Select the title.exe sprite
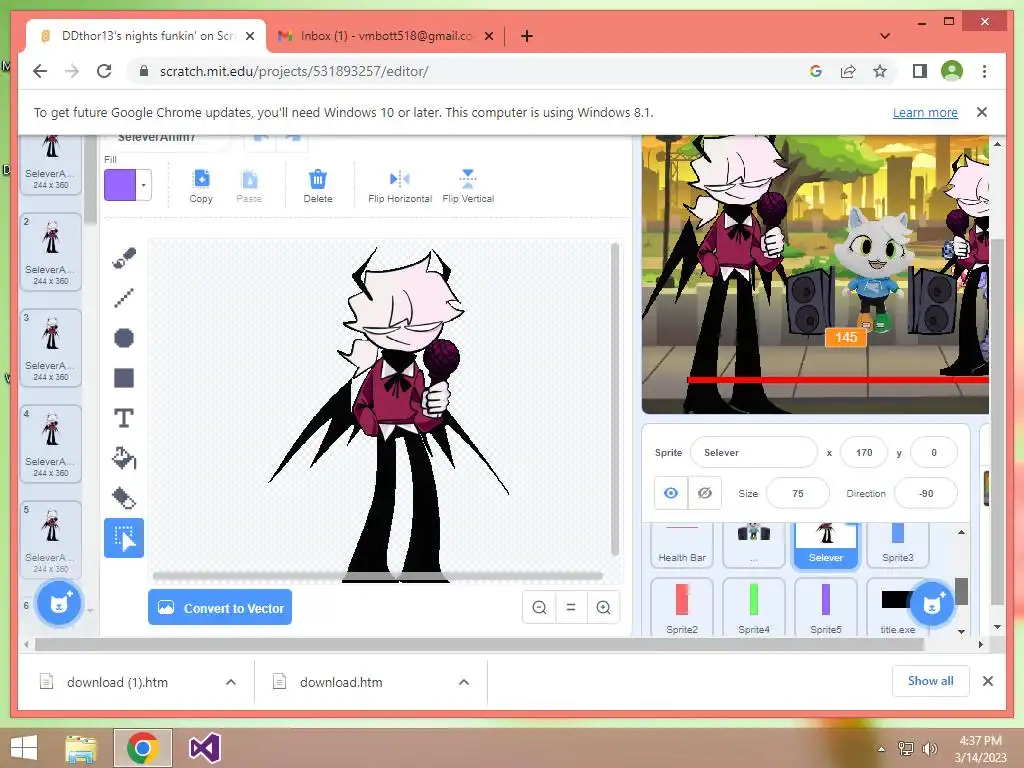1024x768 pixels. pyautogui.click(x=897, y=607)
